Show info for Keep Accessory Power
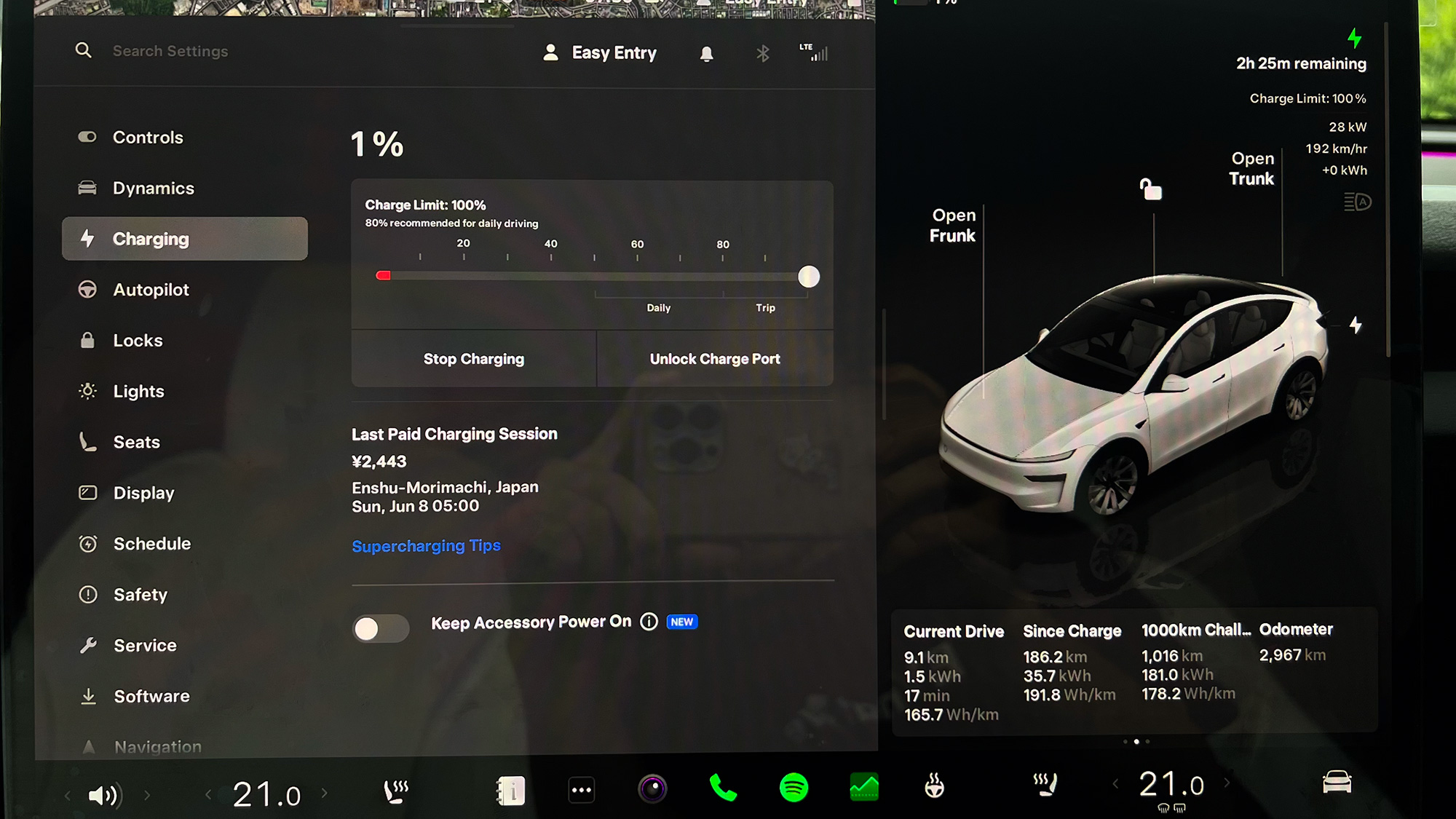 click(x=649, y=622)
